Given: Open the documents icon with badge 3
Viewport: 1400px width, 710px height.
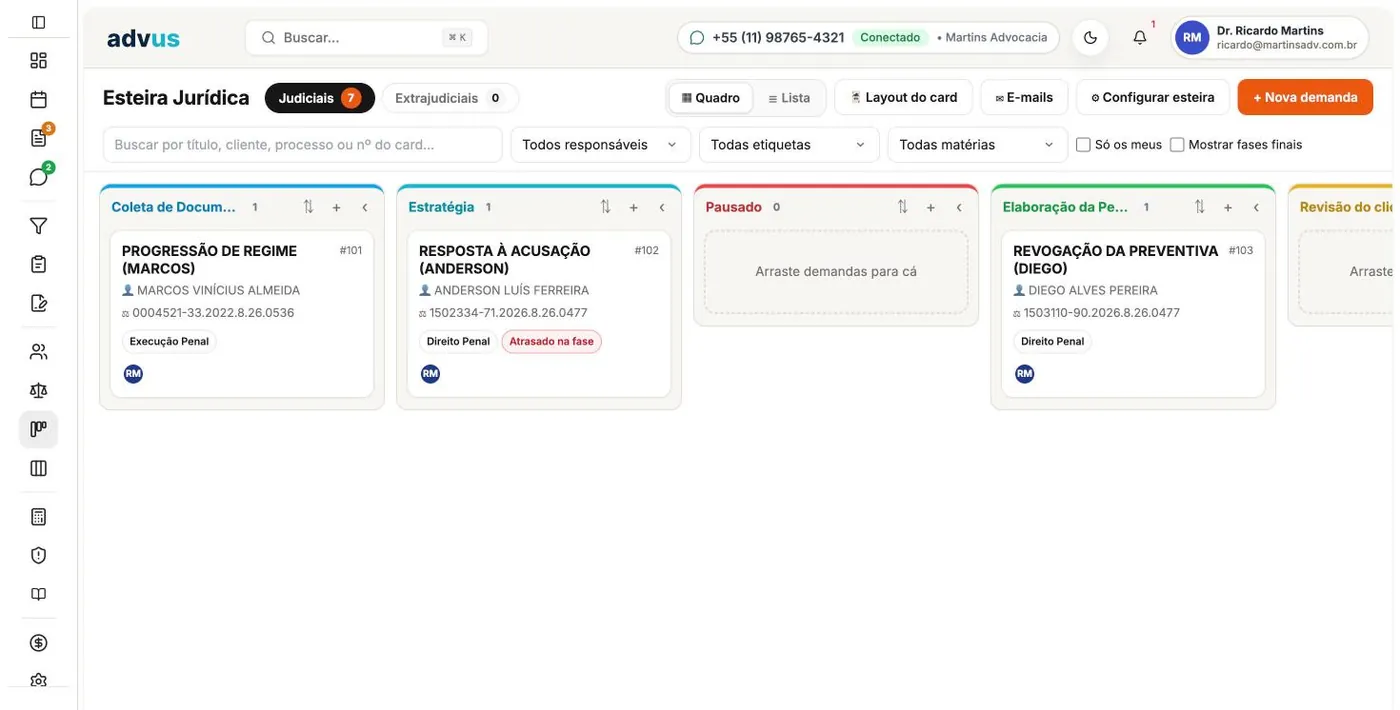Looking at the screenshot, I should [x=38, y=138].
